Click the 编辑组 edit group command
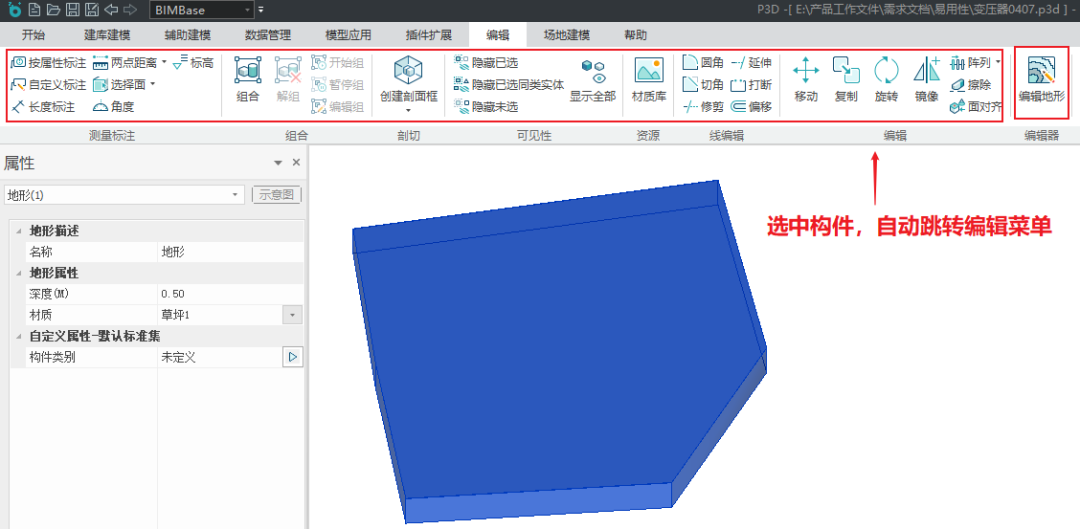This screenshot has height=529, width=1080. [337, 107]
